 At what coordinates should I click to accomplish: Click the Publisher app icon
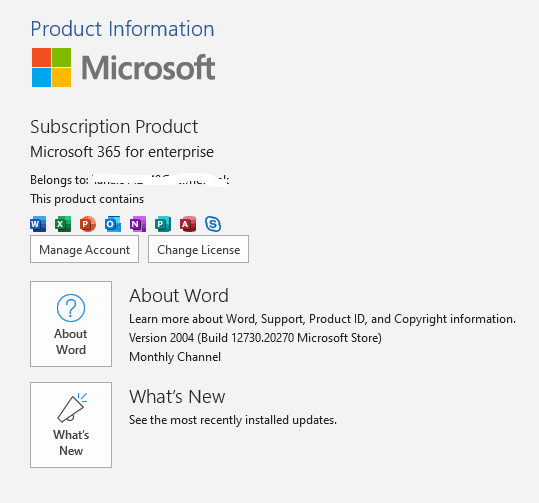(163, 224)
